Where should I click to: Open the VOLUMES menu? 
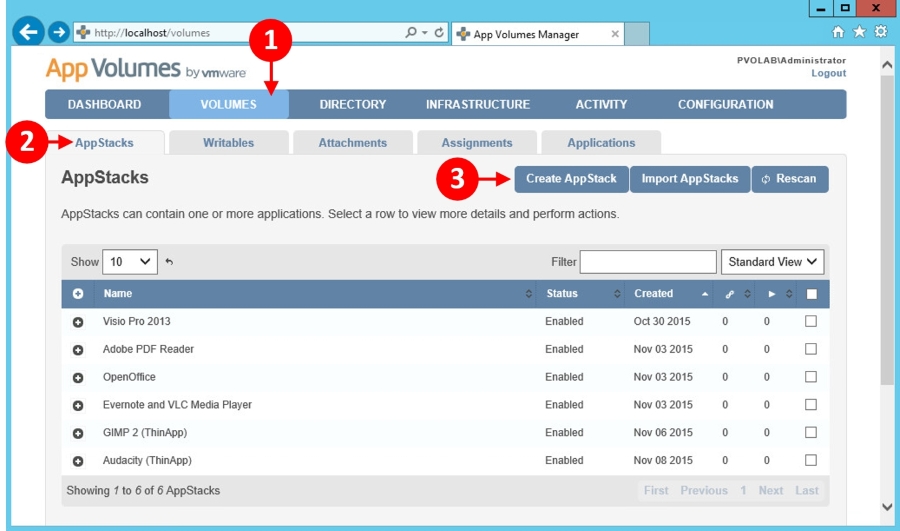[228, 104]
